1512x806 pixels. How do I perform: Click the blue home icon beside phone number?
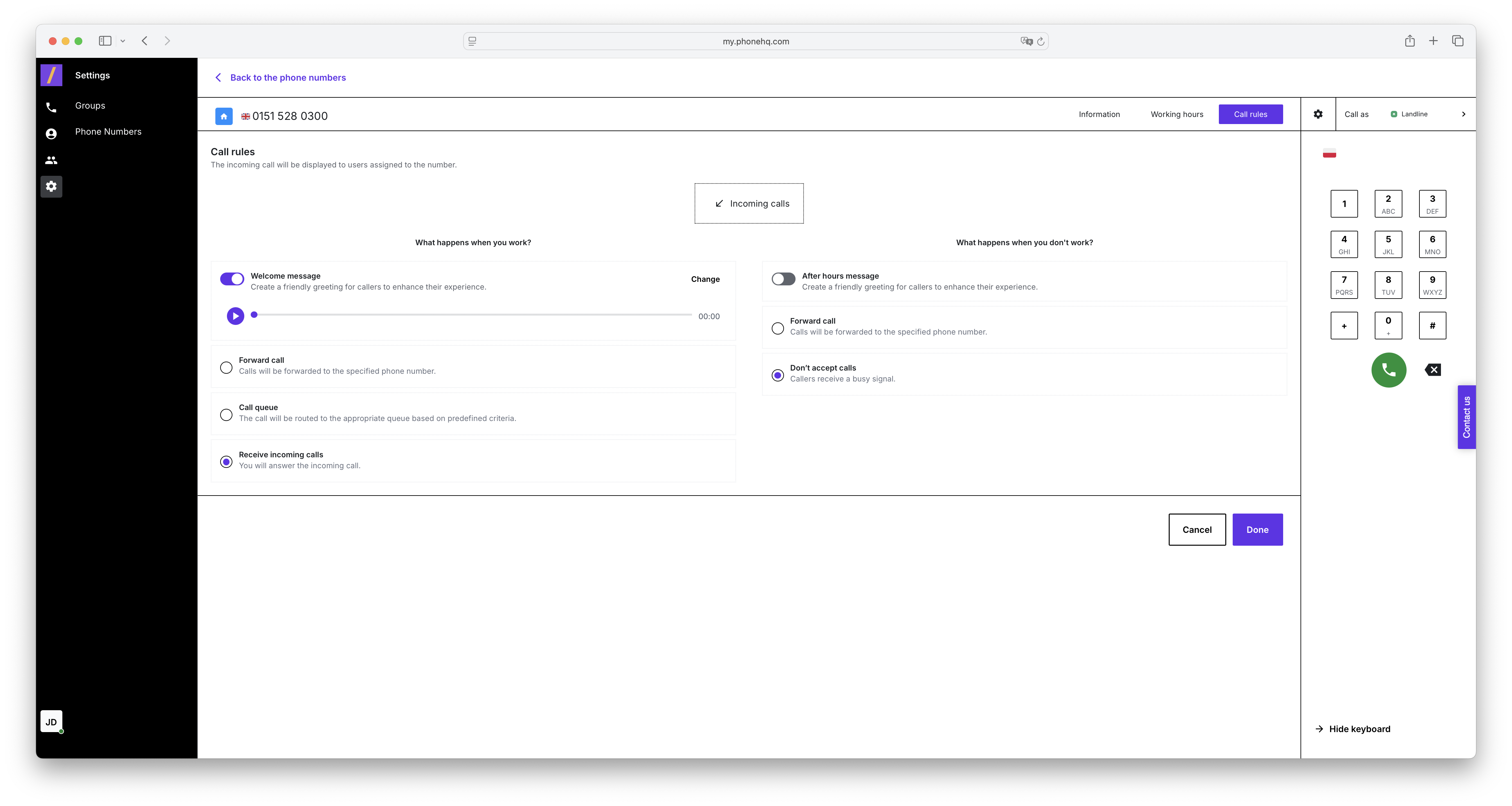[224, 116]
